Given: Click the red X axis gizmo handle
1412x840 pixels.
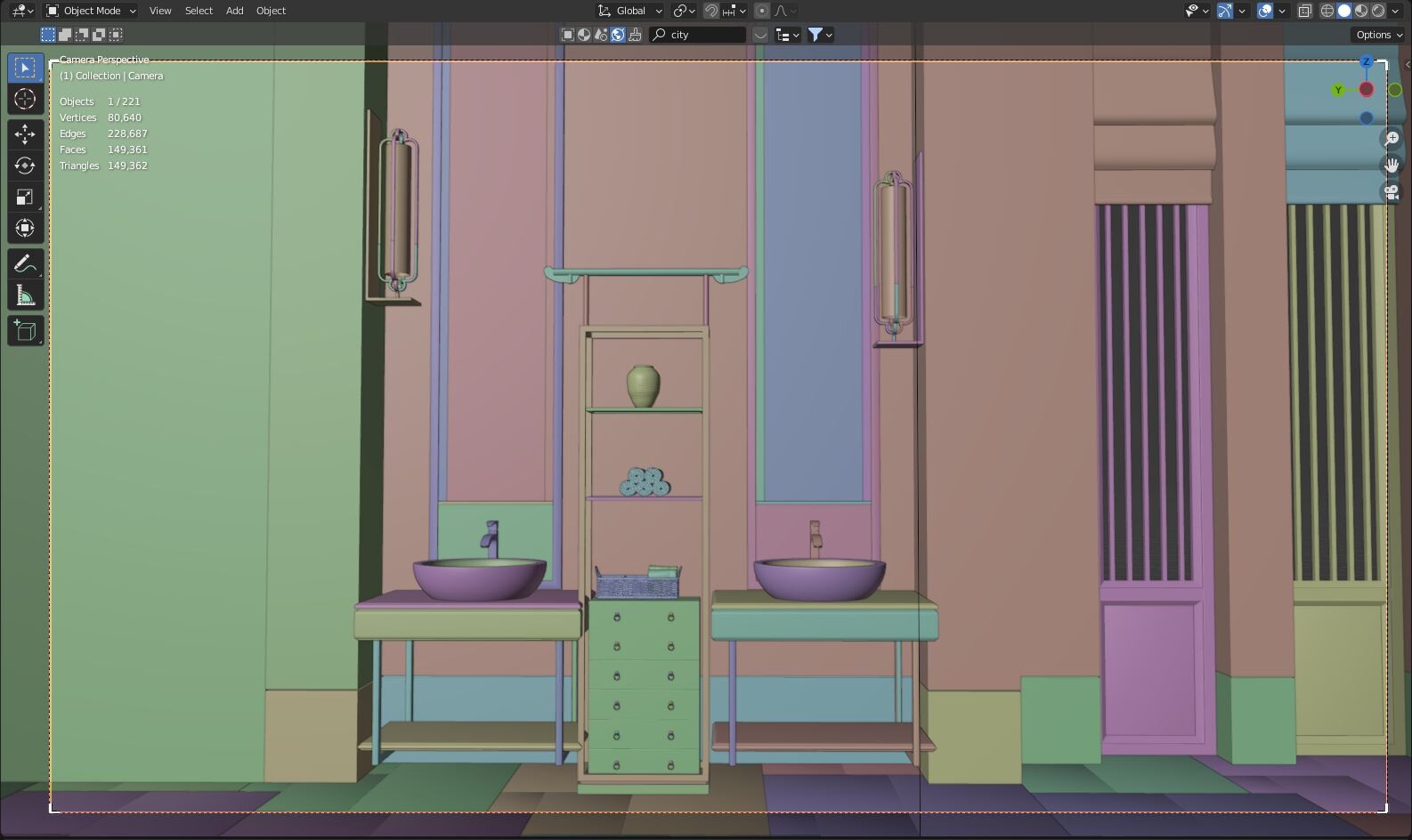Looking at the screenshot, I should [1367, 90].
